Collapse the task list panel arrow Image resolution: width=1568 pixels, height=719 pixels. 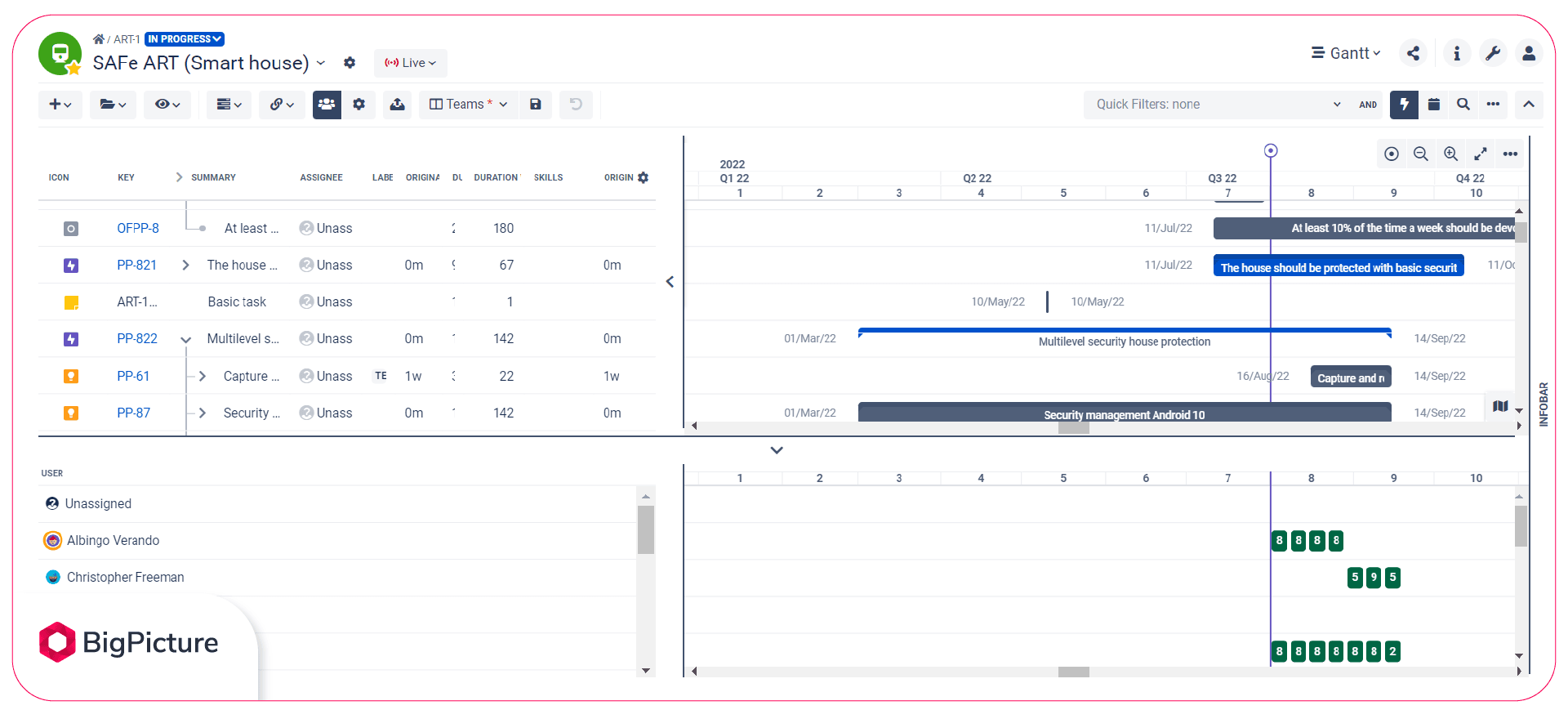pos(670,282)
